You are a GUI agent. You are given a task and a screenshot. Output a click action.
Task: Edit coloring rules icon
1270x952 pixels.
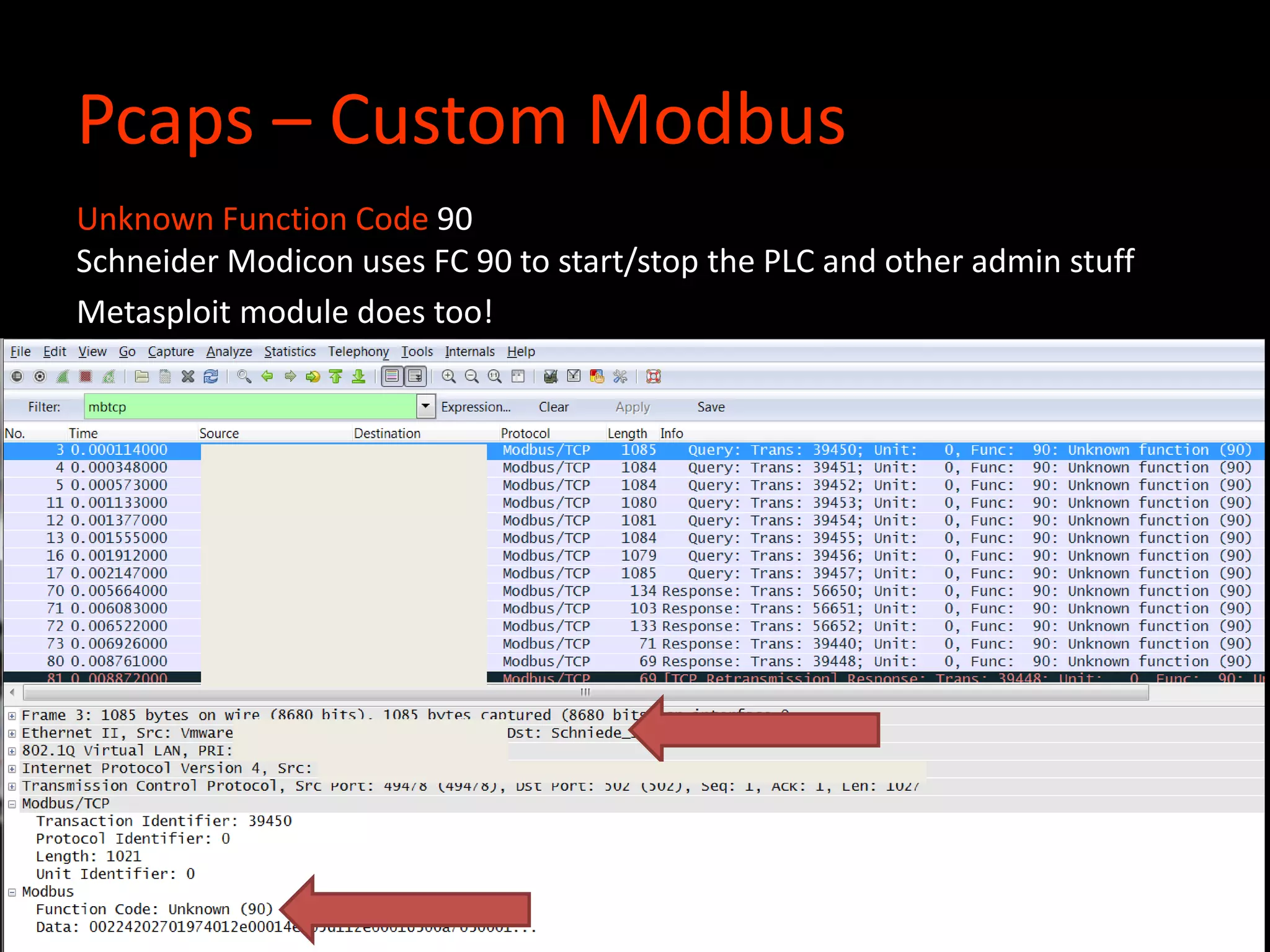pos(597,376)
